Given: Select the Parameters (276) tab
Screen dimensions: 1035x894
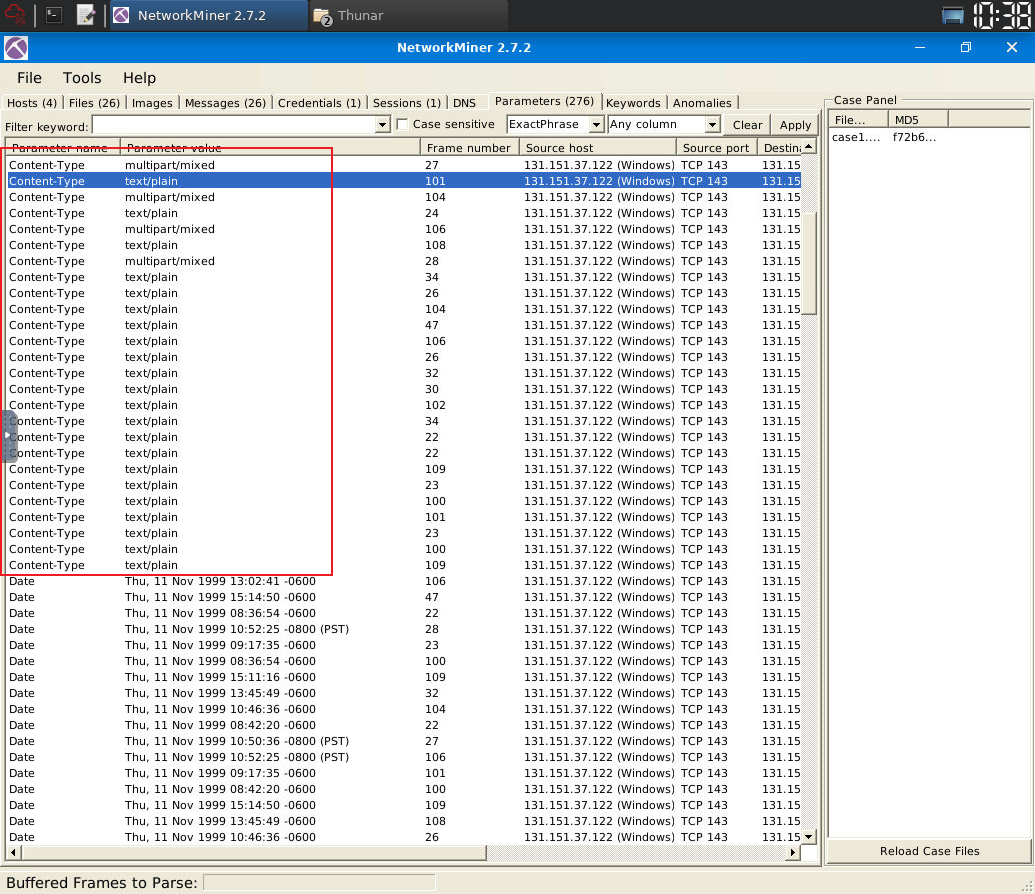Looking at the screenshot, I should 545,101.
